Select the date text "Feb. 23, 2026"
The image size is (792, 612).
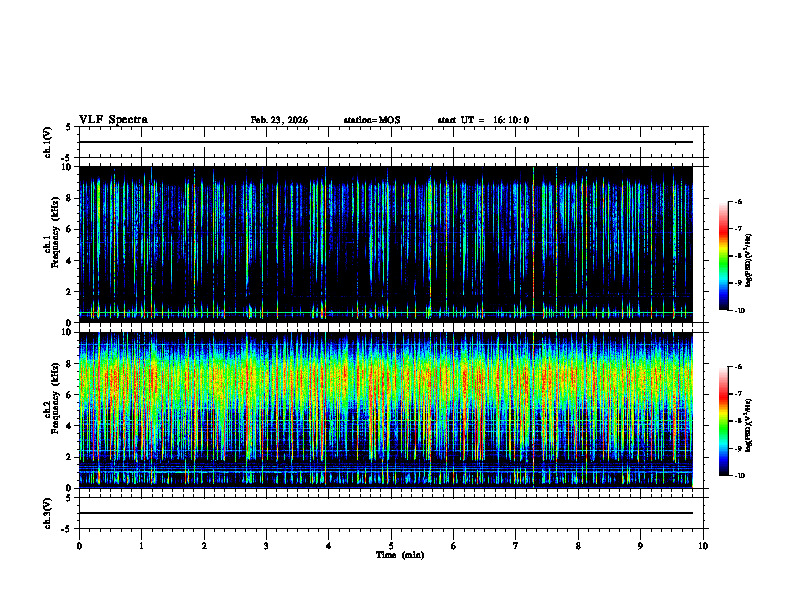pos(279,120)
